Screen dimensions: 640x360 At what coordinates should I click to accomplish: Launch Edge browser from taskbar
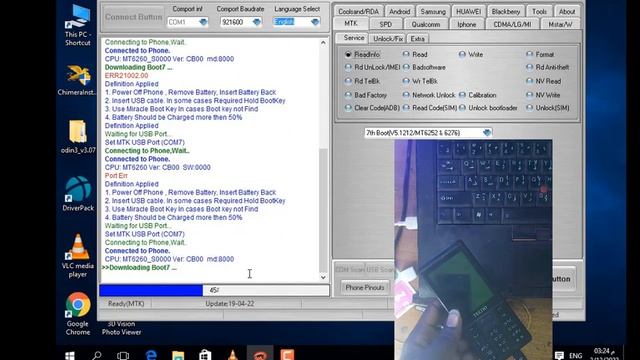(151, 356)
